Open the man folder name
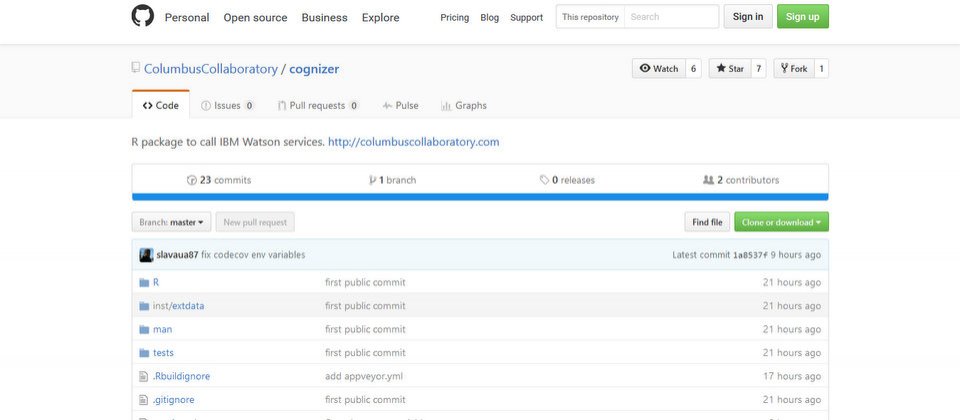Viewport: 960px width, 420px height. click(162, 329)
